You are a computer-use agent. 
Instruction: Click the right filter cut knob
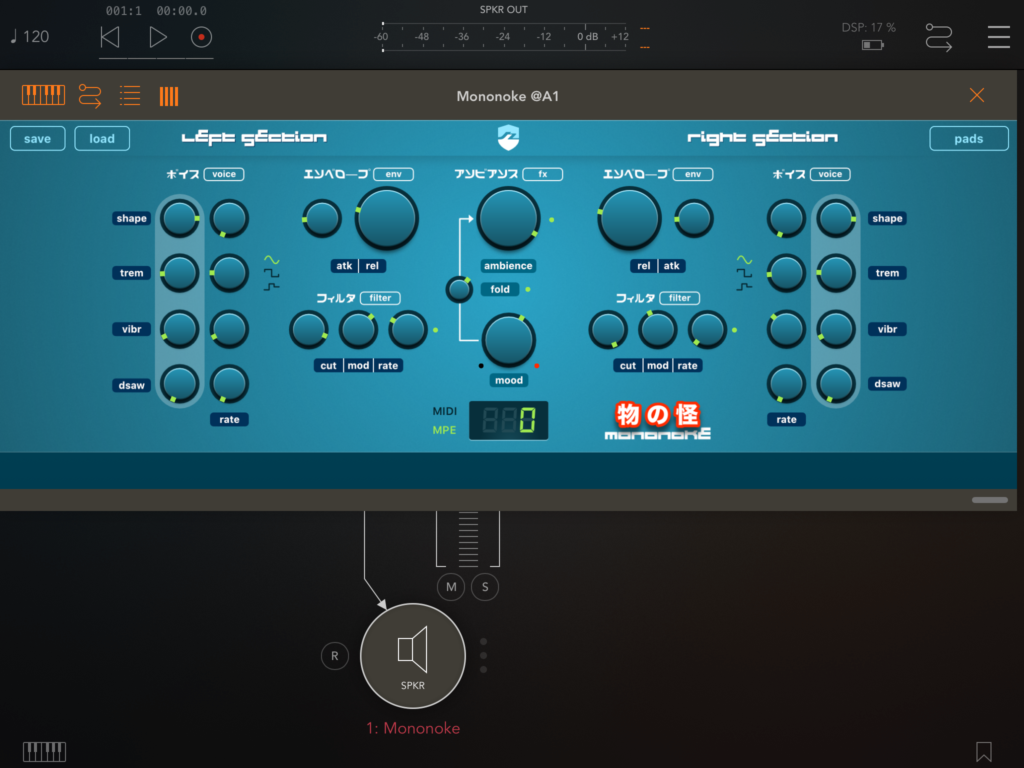tap(608, 329)
